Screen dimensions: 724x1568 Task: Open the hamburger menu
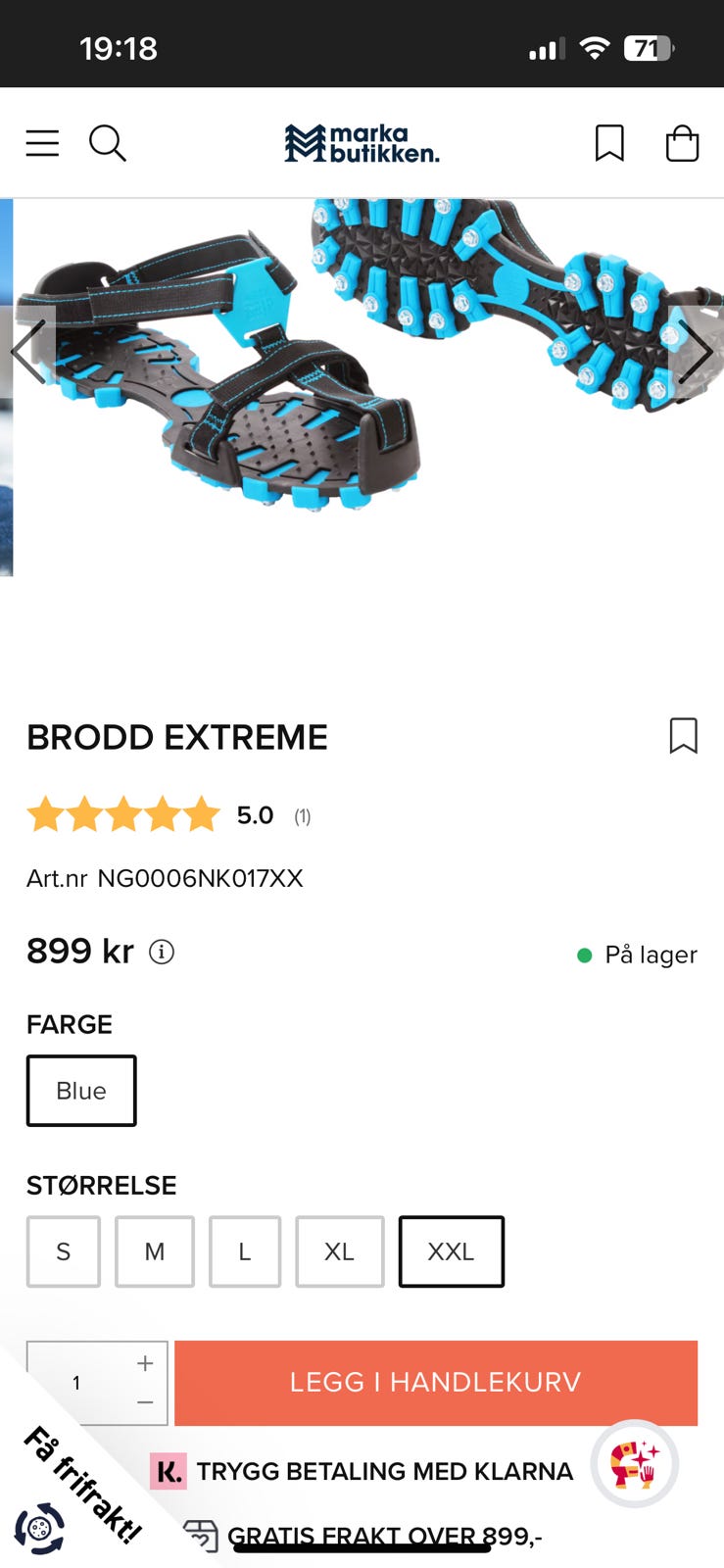pos(42,143)
